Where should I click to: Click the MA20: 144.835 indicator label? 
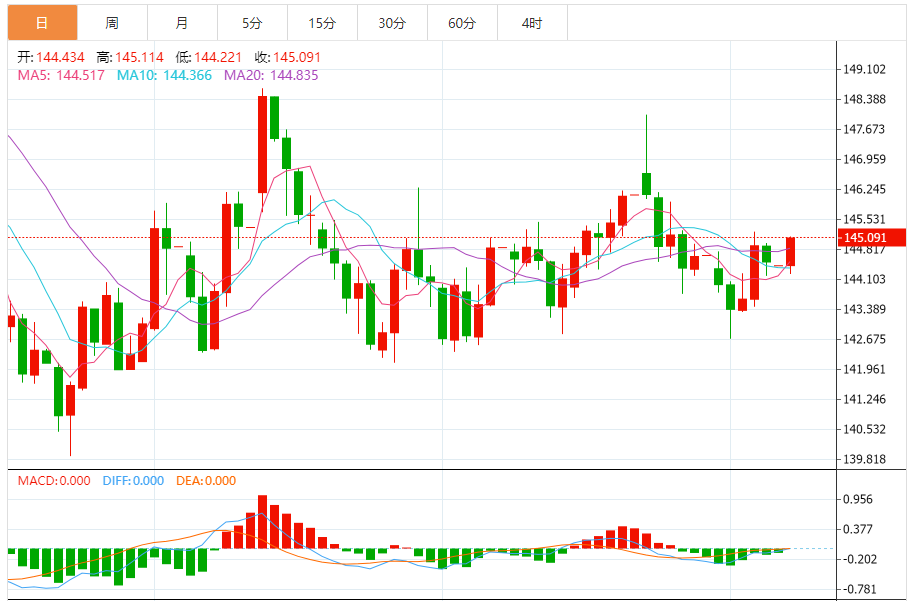(x=271, y=76)
